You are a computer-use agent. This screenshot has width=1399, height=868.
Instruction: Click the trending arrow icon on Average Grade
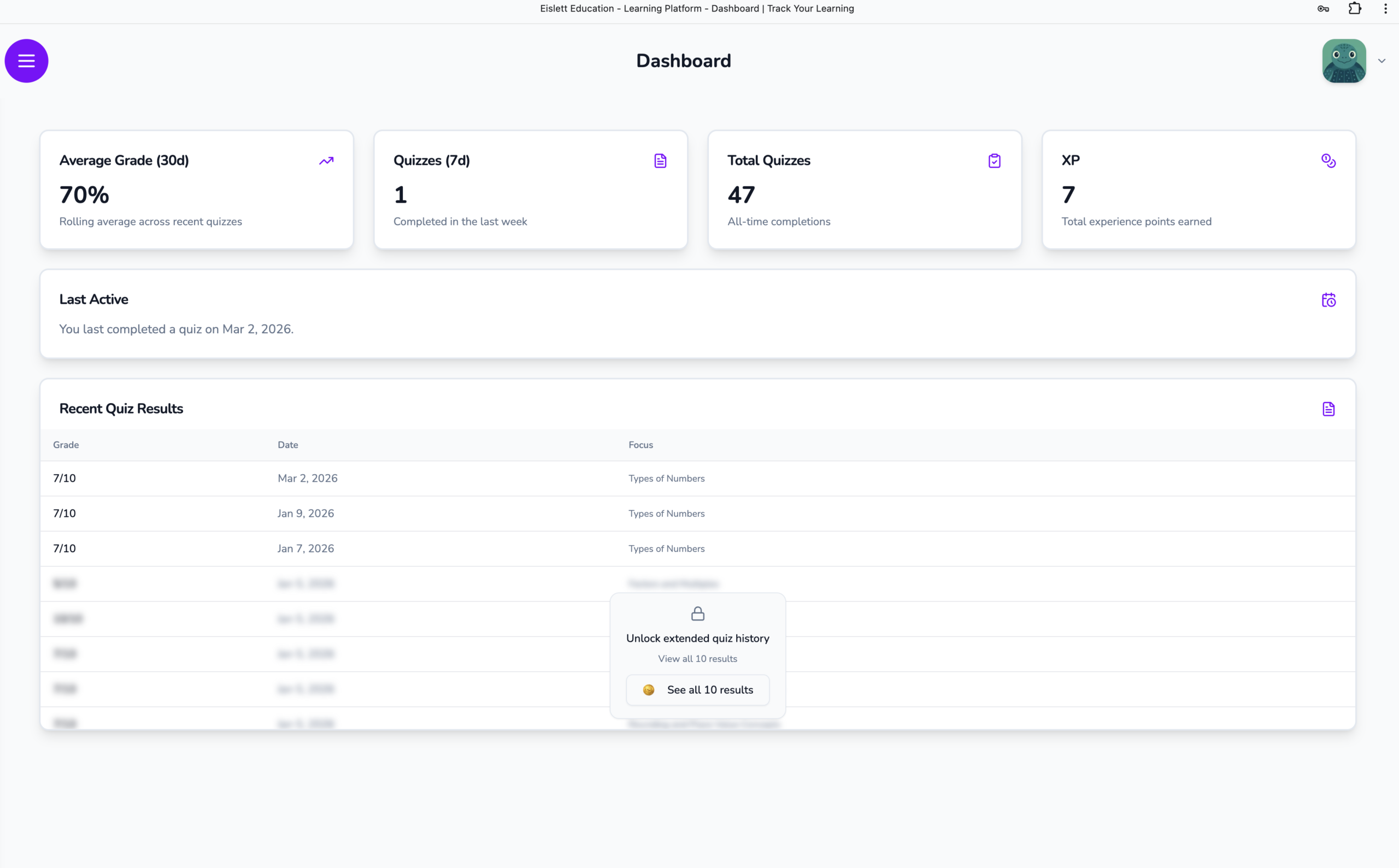tap(326, 161)
